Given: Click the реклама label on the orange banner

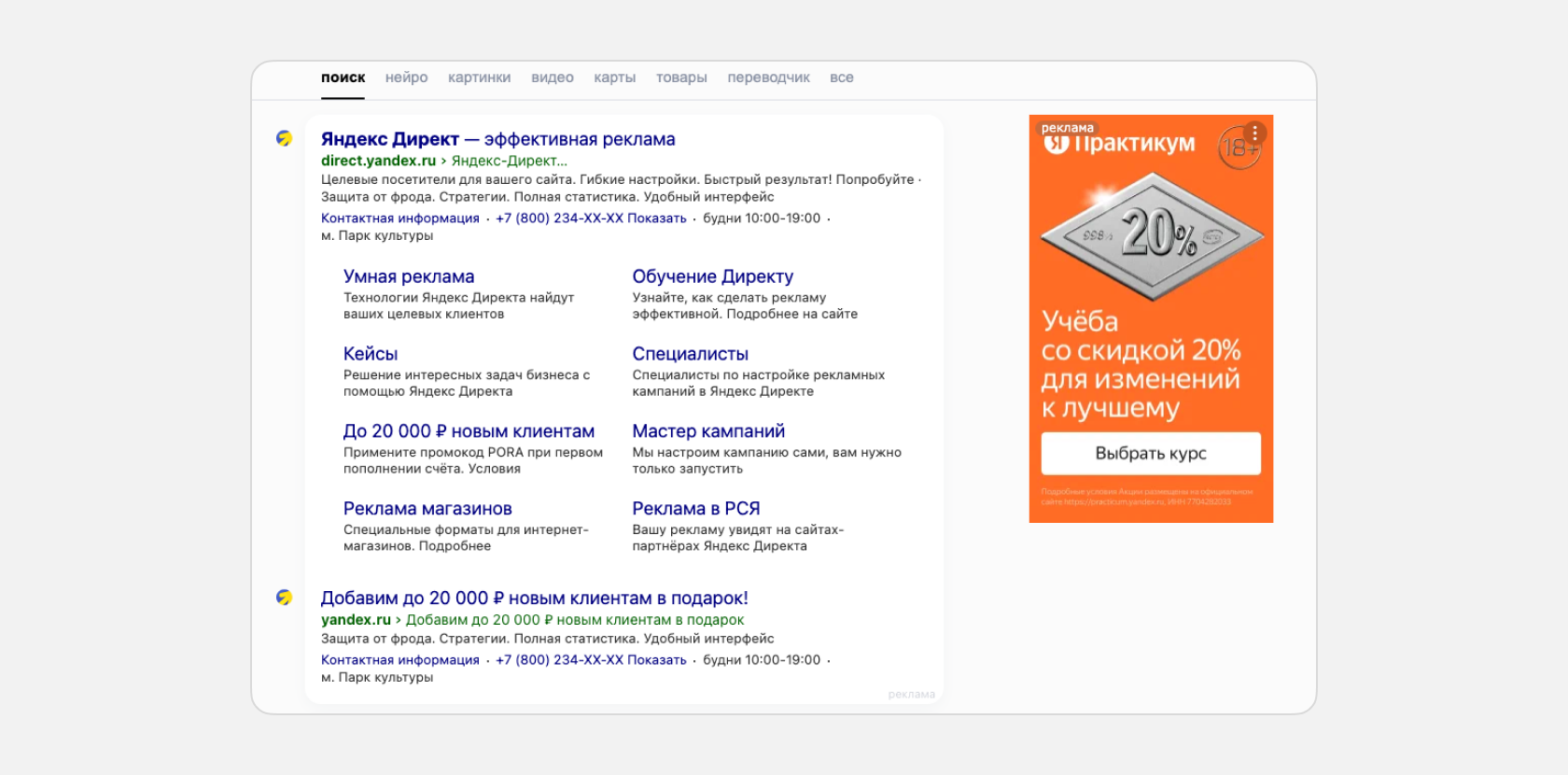Looking at the screenshot, I should 1067,128.
